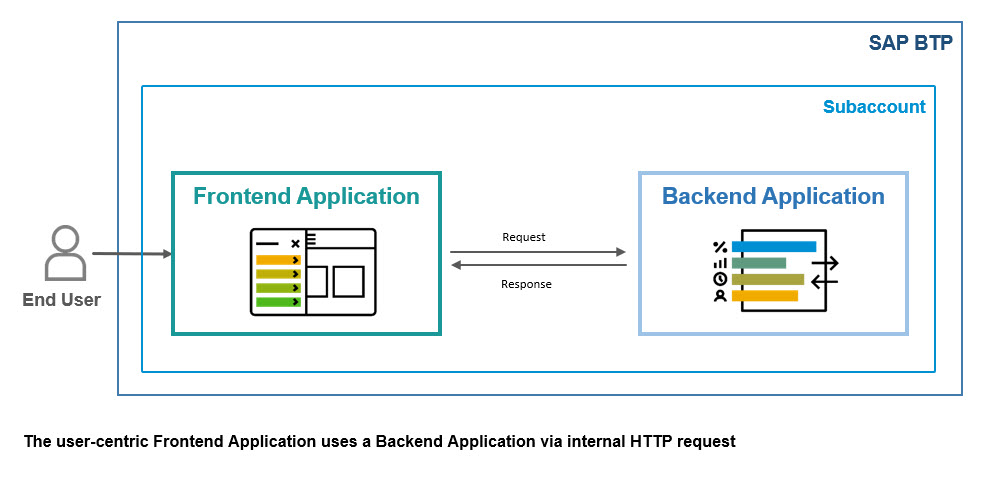Click the clock symbol in backend icon
983x483 pixels.
[x=720, y=279]
